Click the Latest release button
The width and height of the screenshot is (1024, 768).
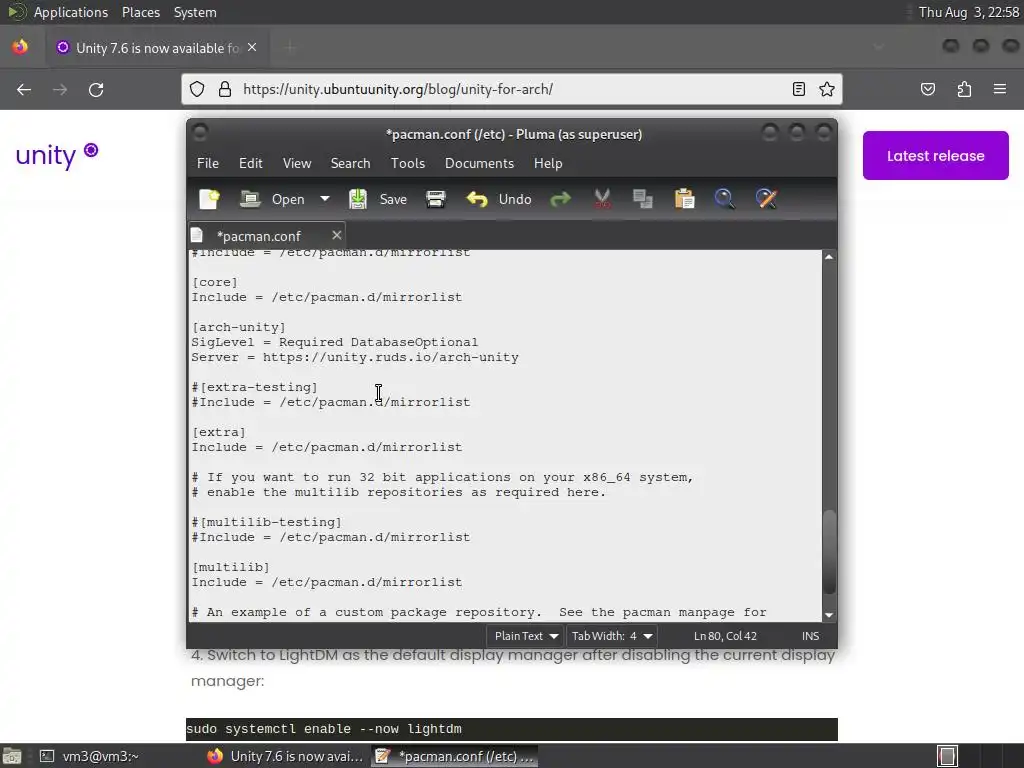tap(935, 155)
